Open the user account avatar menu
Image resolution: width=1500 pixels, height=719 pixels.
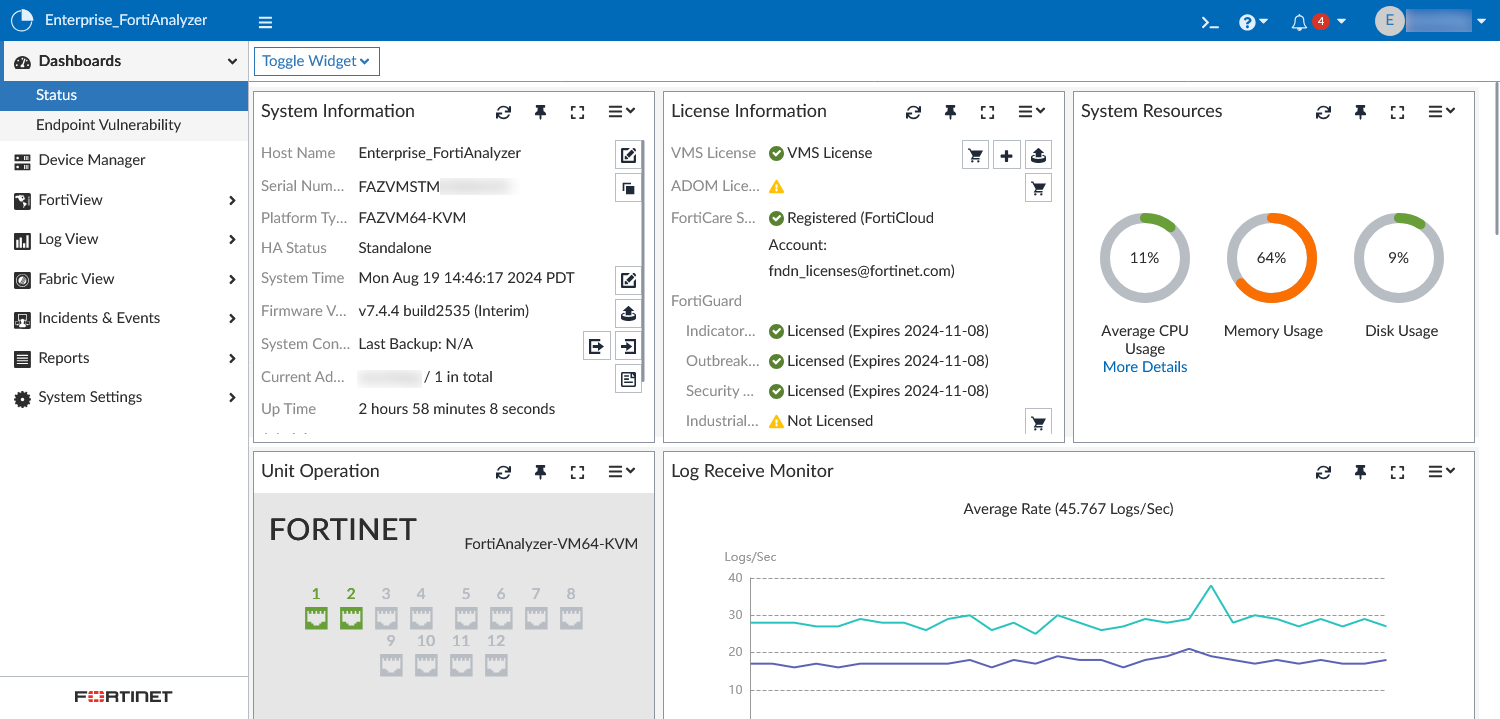1430,22
